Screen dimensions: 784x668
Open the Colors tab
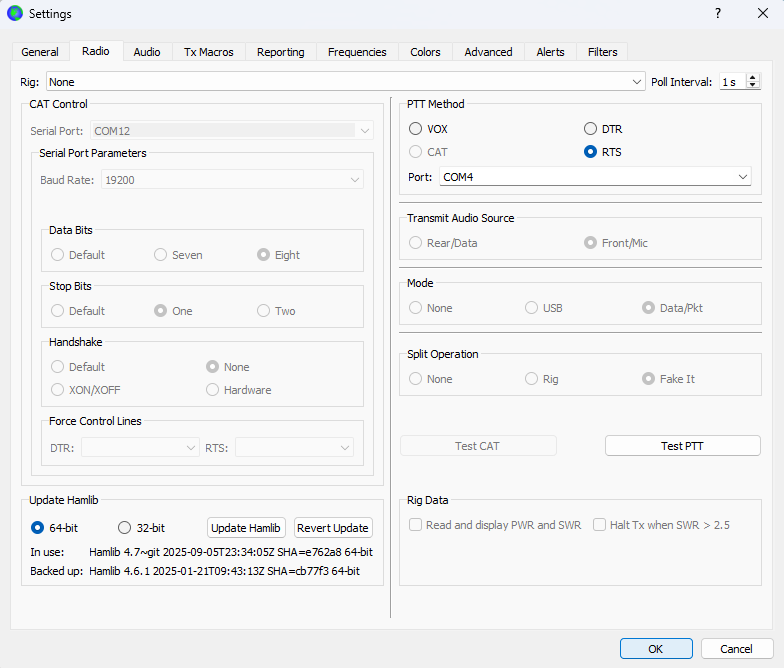[x=425, y=52]
